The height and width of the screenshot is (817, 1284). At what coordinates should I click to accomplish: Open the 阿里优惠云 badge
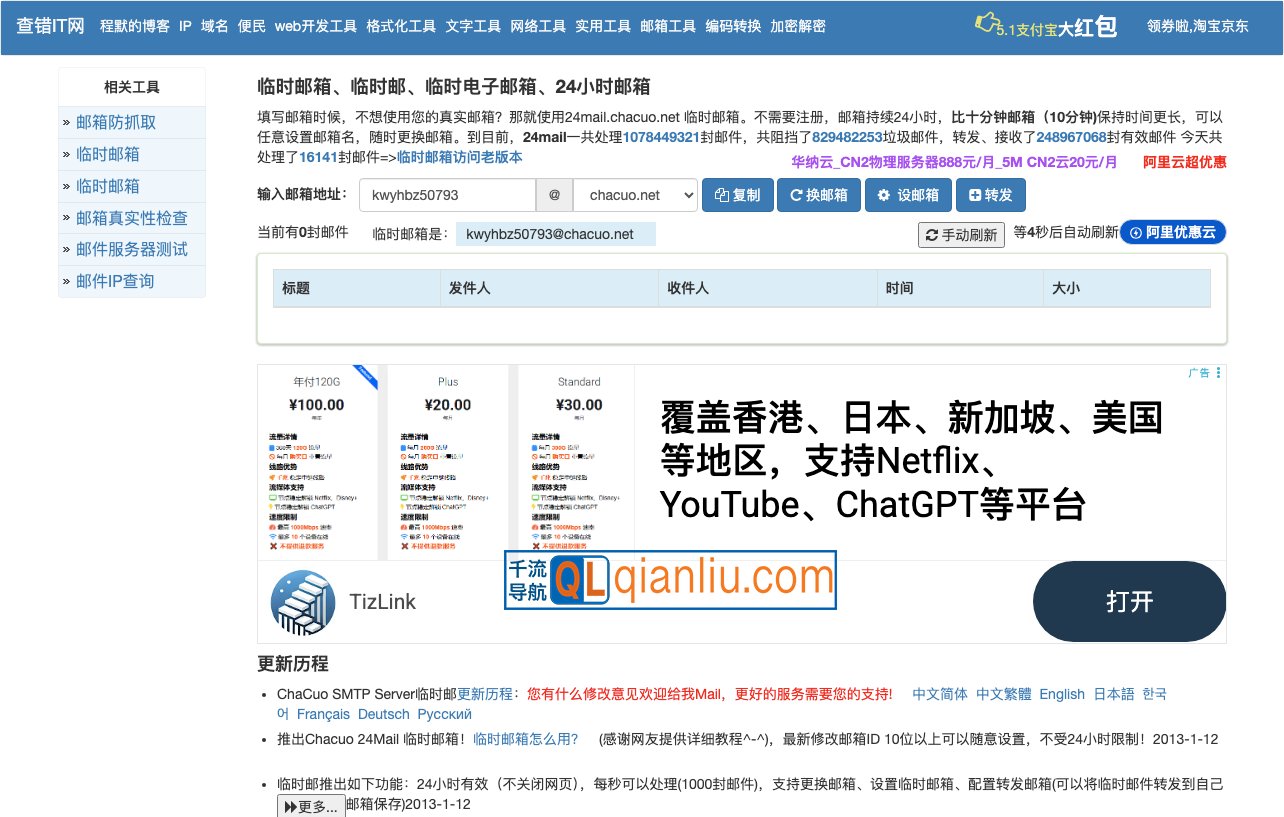(x=1172, y=232)
